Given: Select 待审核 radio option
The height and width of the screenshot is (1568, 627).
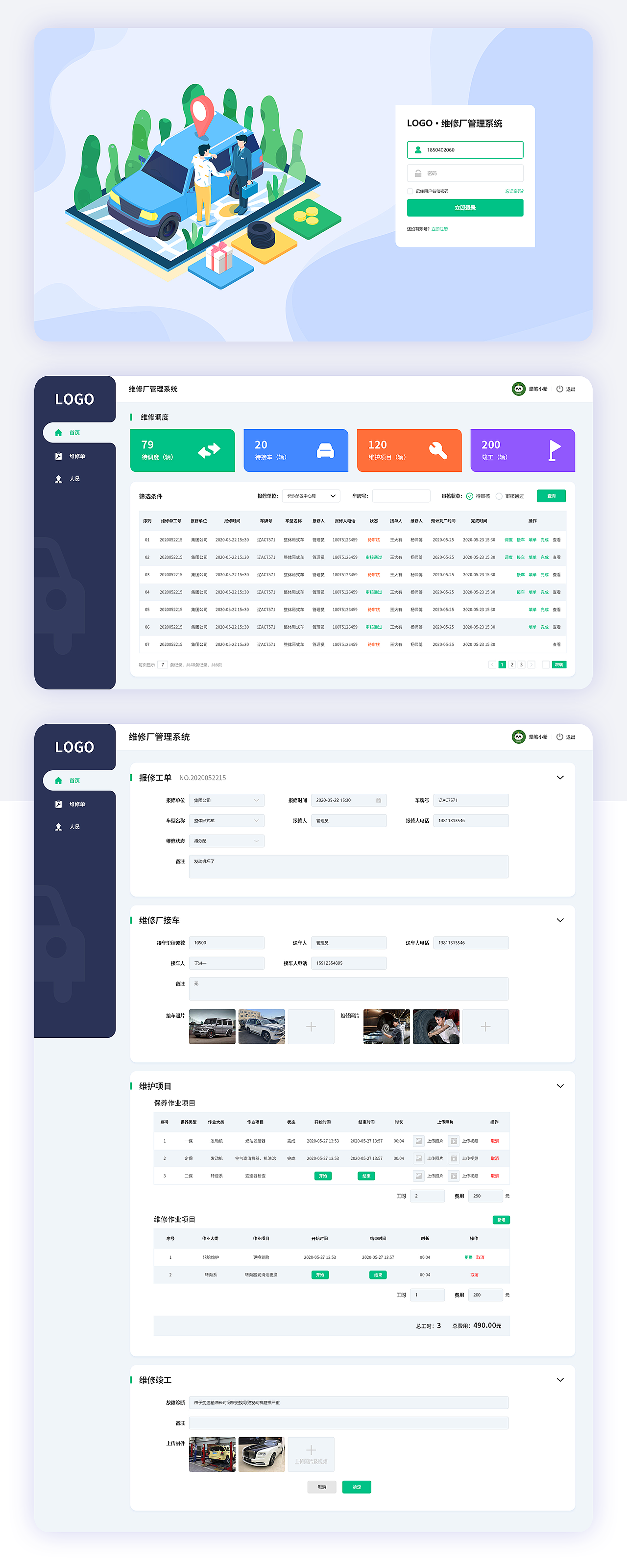Looking at the screenshot, I should [x=470, y=496].
